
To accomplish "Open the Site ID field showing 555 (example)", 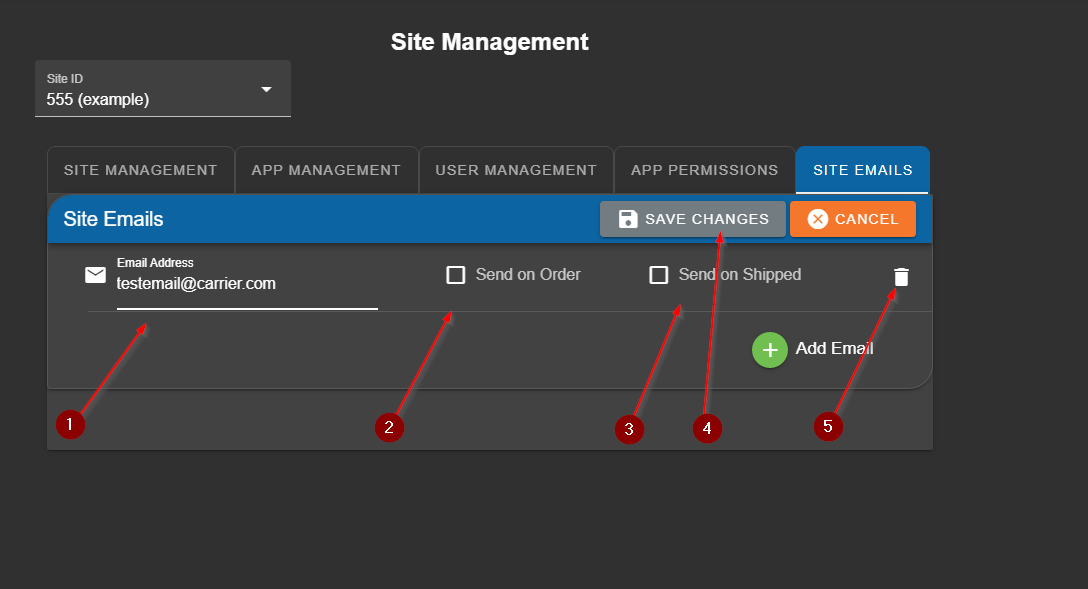I will (x=150, y=99).
